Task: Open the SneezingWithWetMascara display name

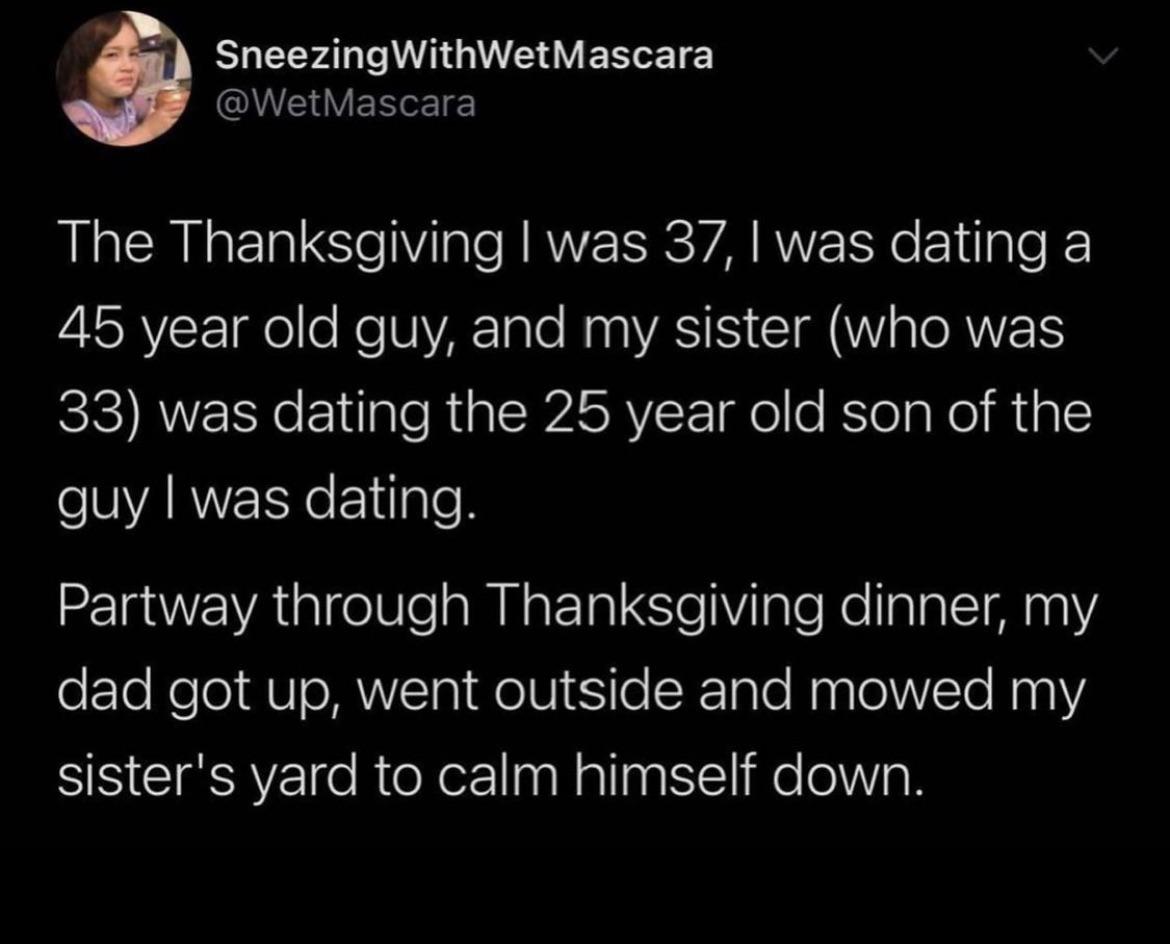Action: (x=465, y=56)
